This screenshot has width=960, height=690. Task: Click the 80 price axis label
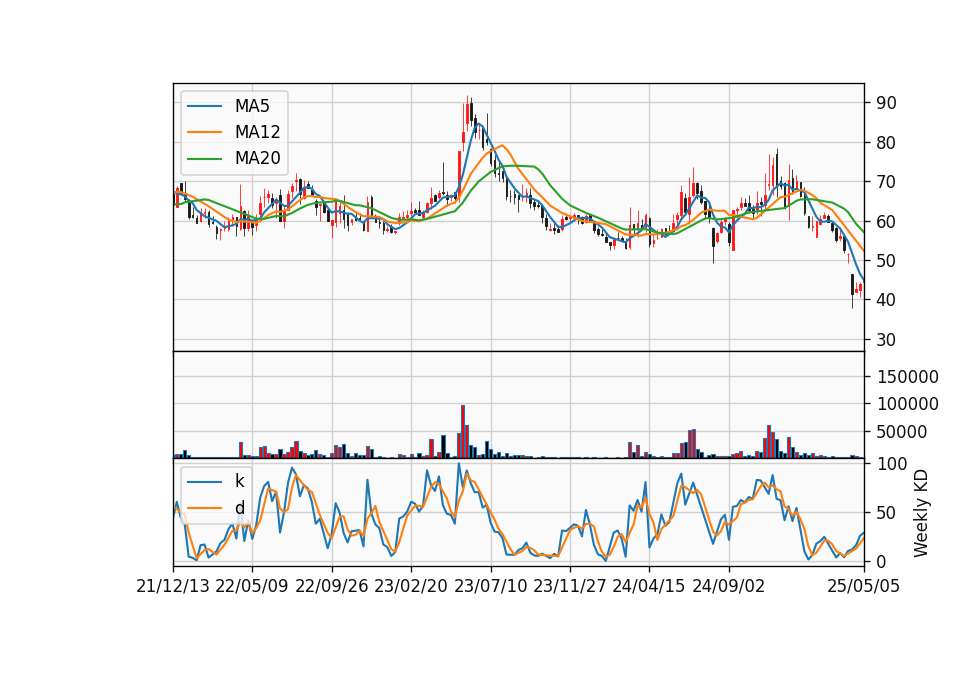point(886,143)
